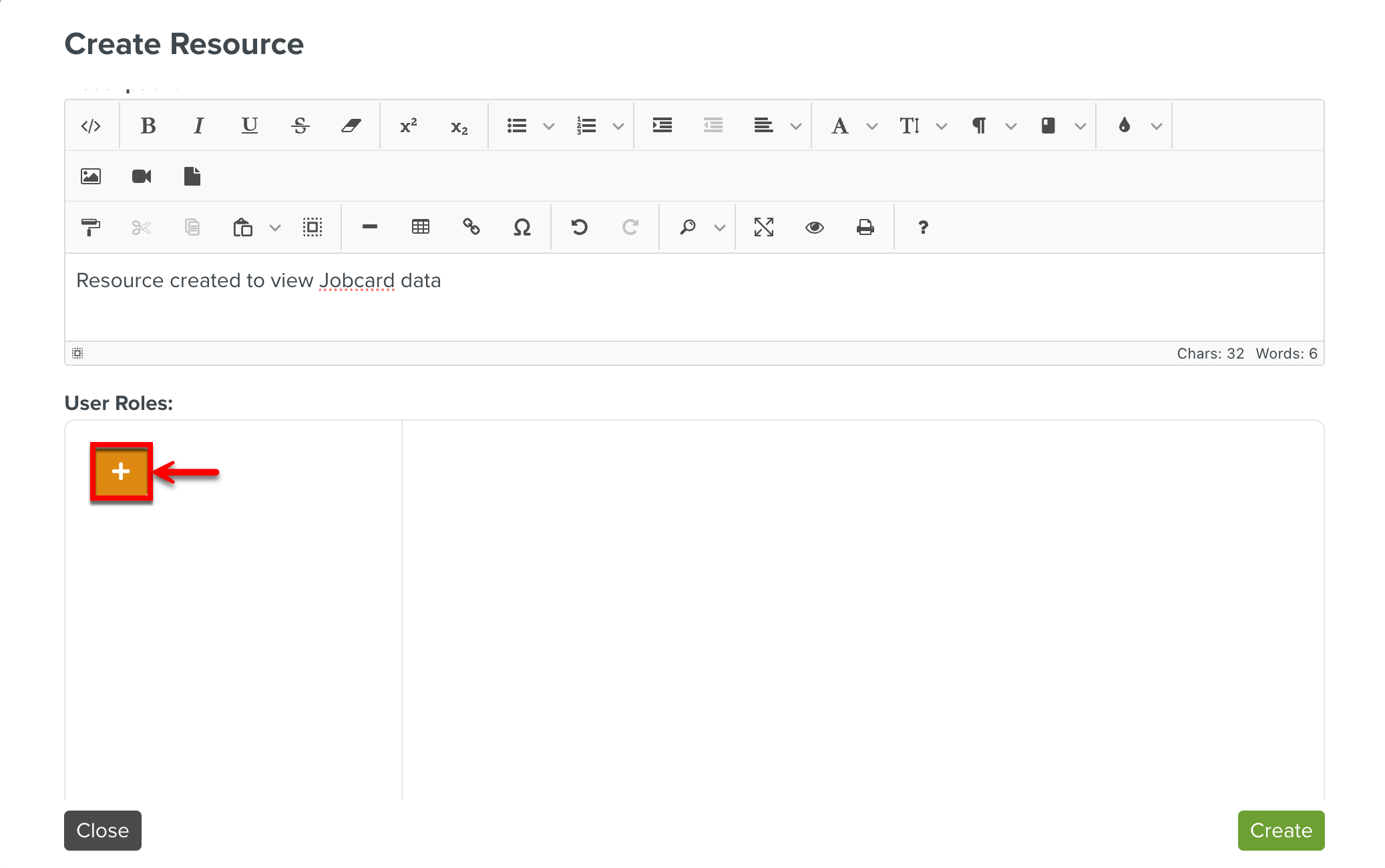Open the editor help question mark
The image size is (1385, 868).
point(924,227)
